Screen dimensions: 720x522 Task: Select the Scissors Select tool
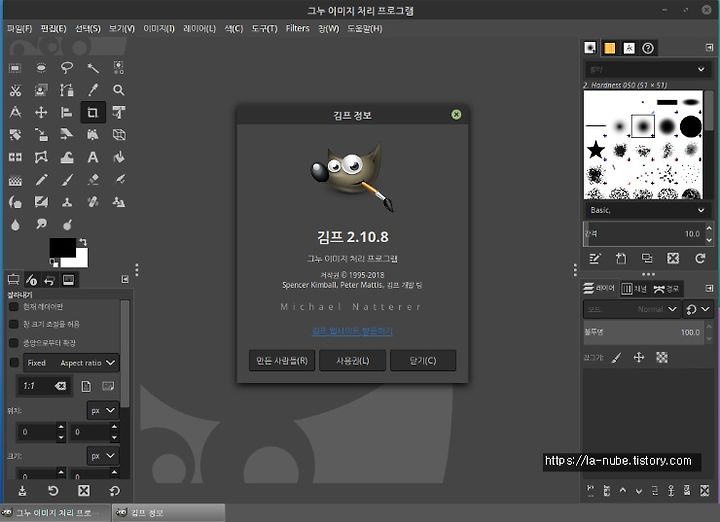(x=15, y=90)
